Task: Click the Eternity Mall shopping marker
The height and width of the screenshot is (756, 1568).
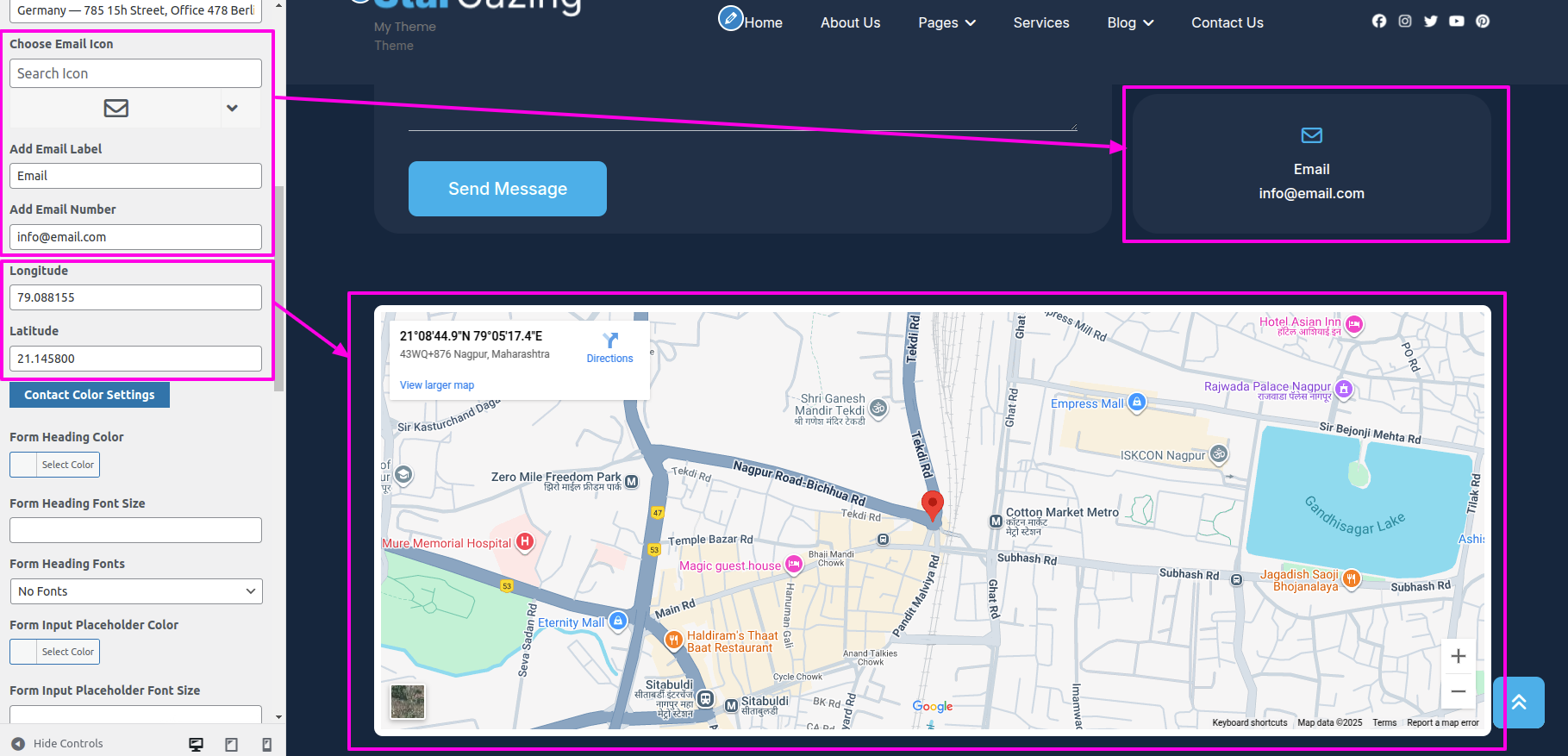Action: coord(618,621)
